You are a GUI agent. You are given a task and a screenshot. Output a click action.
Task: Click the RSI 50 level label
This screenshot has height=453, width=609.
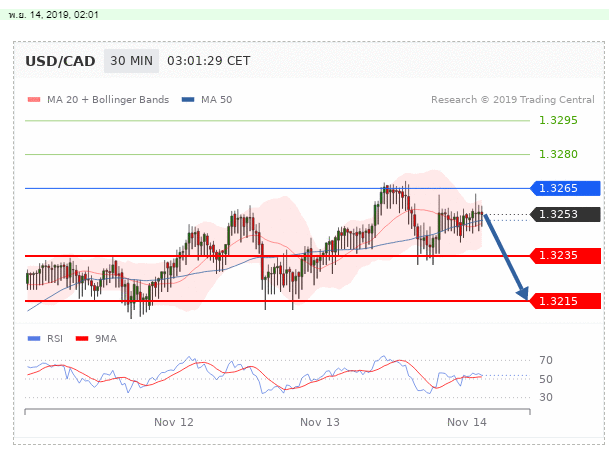click(x=546, y=379)
